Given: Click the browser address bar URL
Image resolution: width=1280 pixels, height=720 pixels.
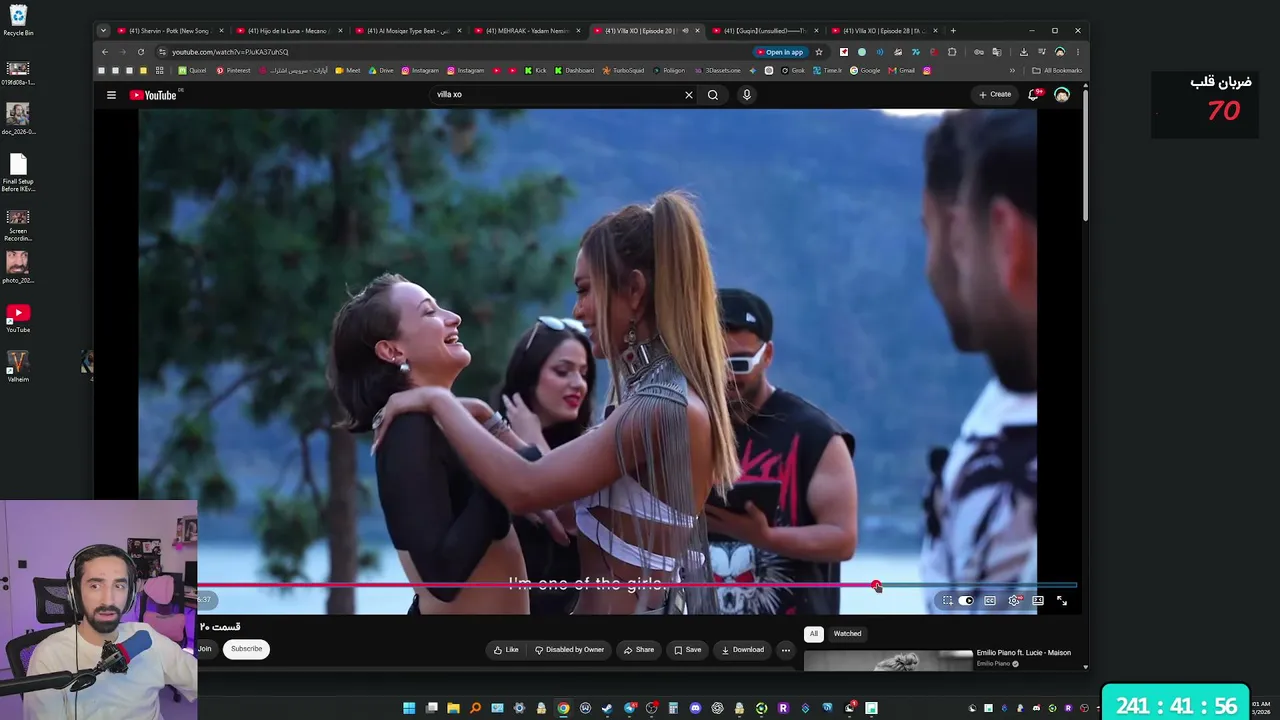Looking at the screenshot, I should pos(230,52).
